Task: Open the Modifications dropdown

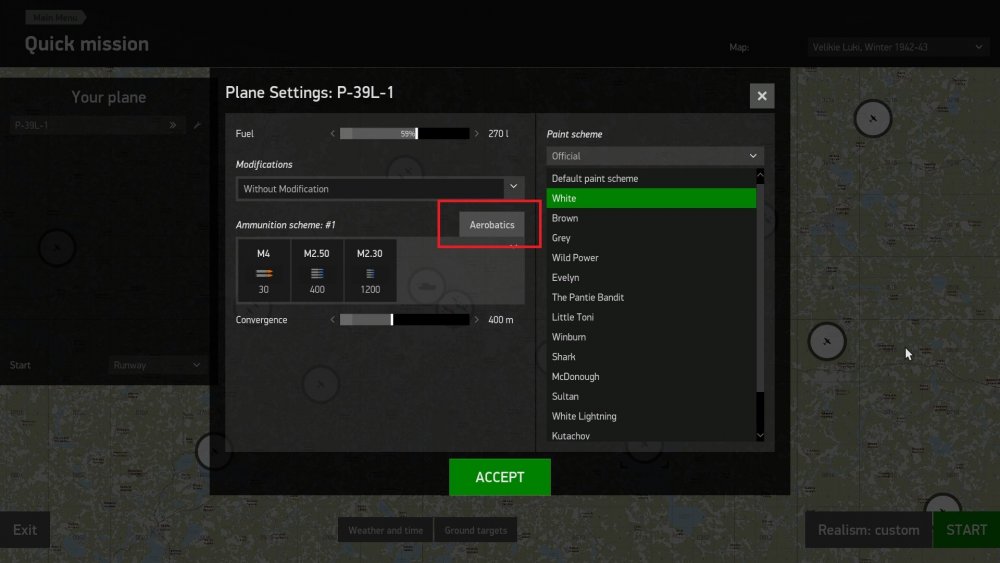Action: pyautogui.click(x=380, y=189)
